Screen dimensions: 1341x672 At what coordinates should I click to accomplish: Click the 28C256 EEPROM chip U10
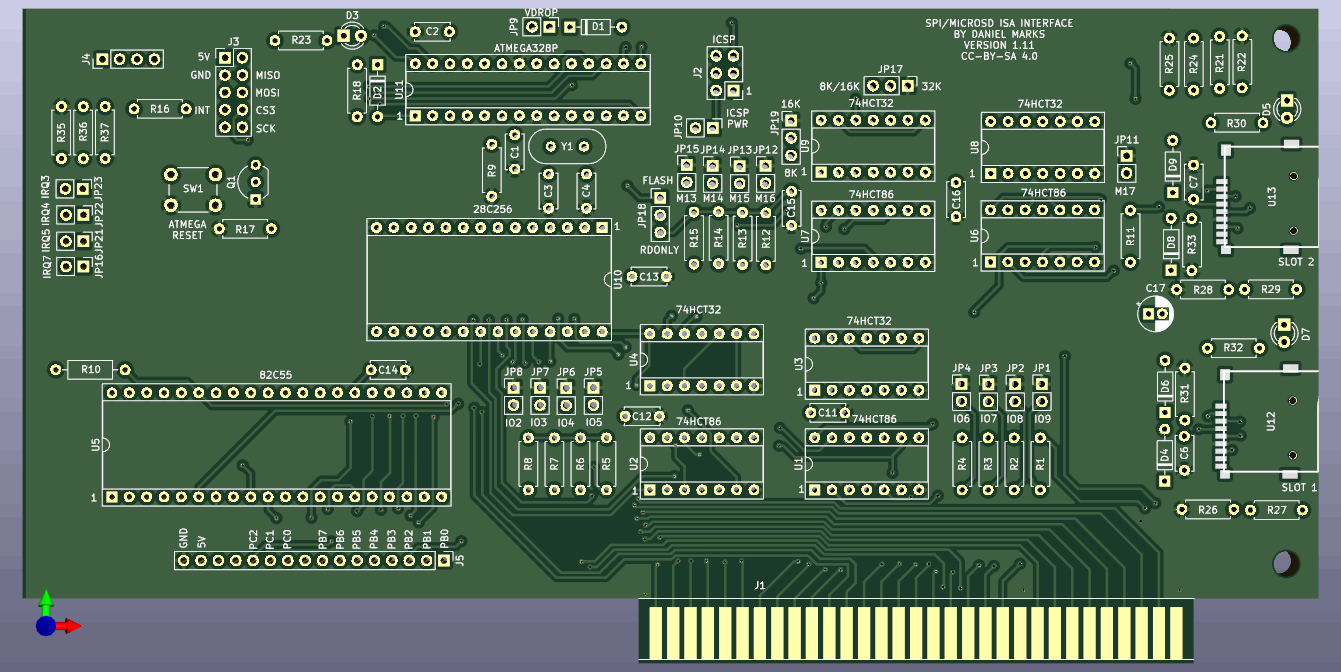coord(488,279)
